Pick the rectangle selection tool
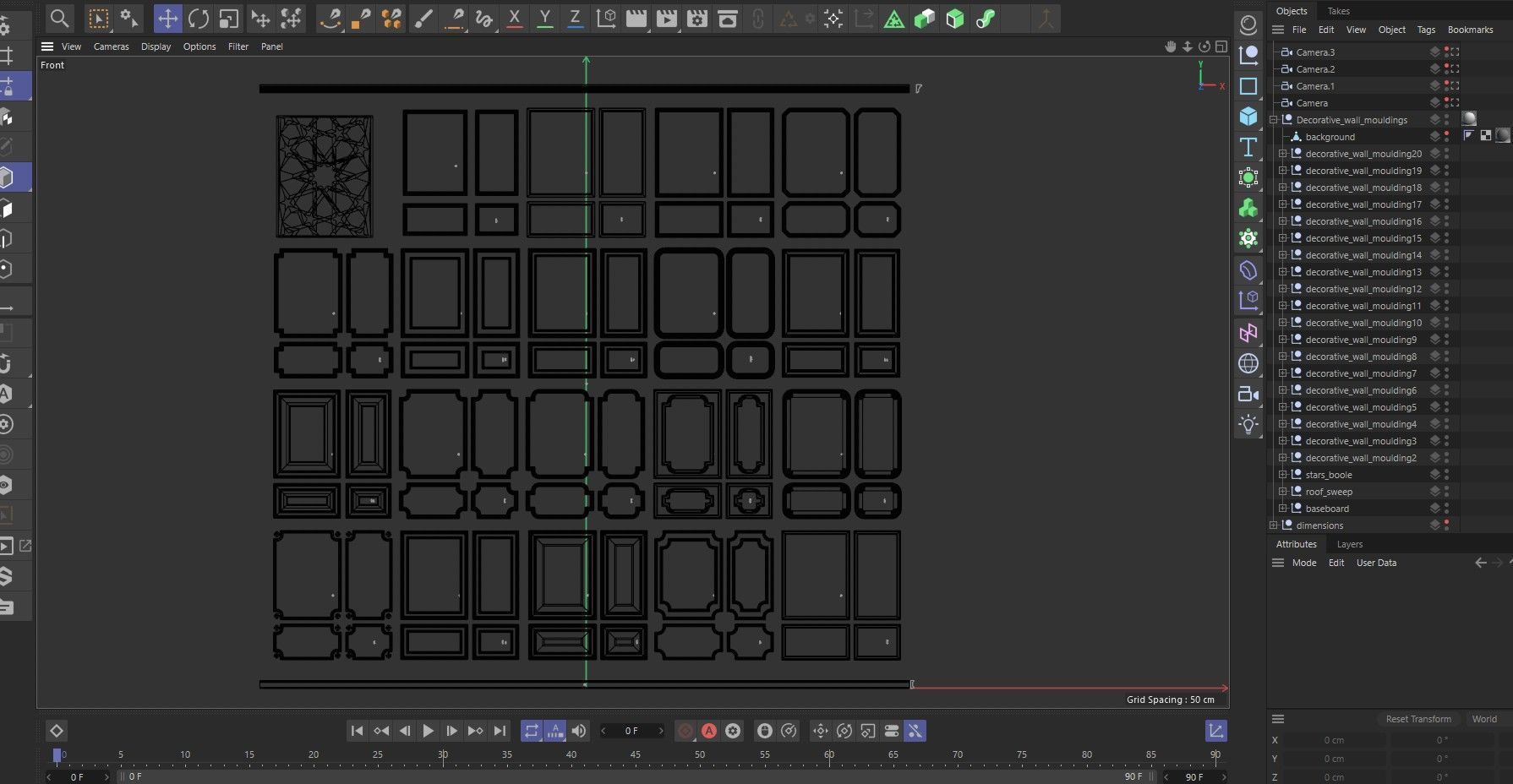 pos(99,18)
